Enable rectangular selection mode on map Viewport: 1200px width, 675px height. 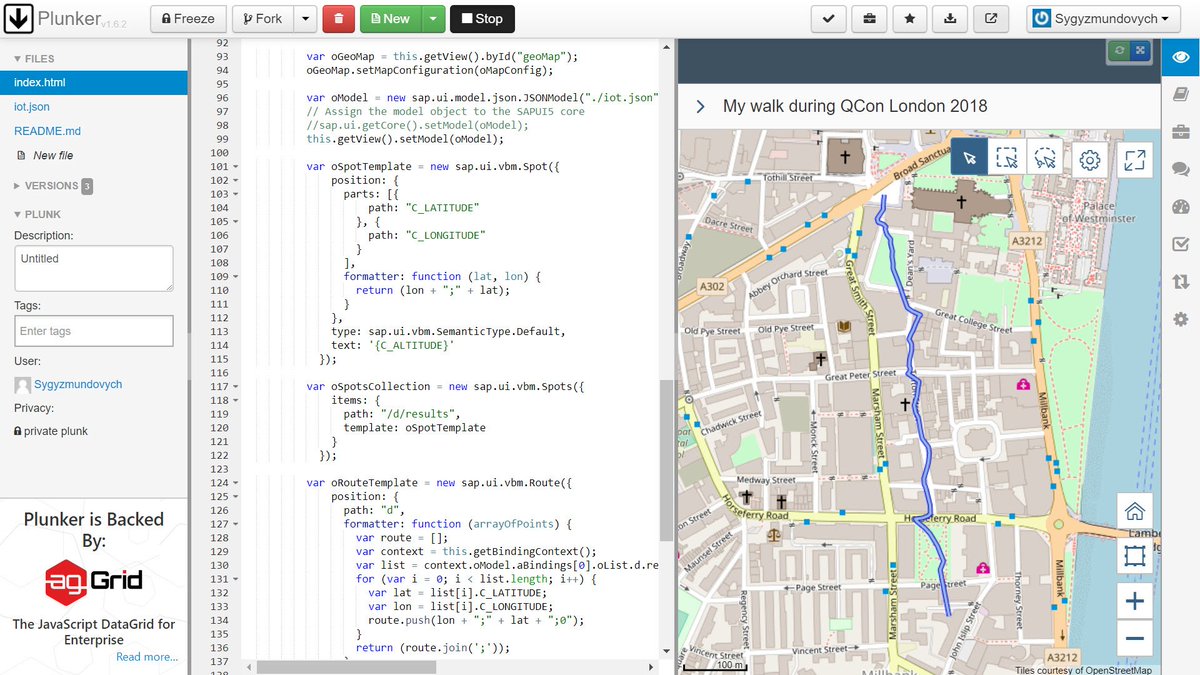click(1007, 158)
